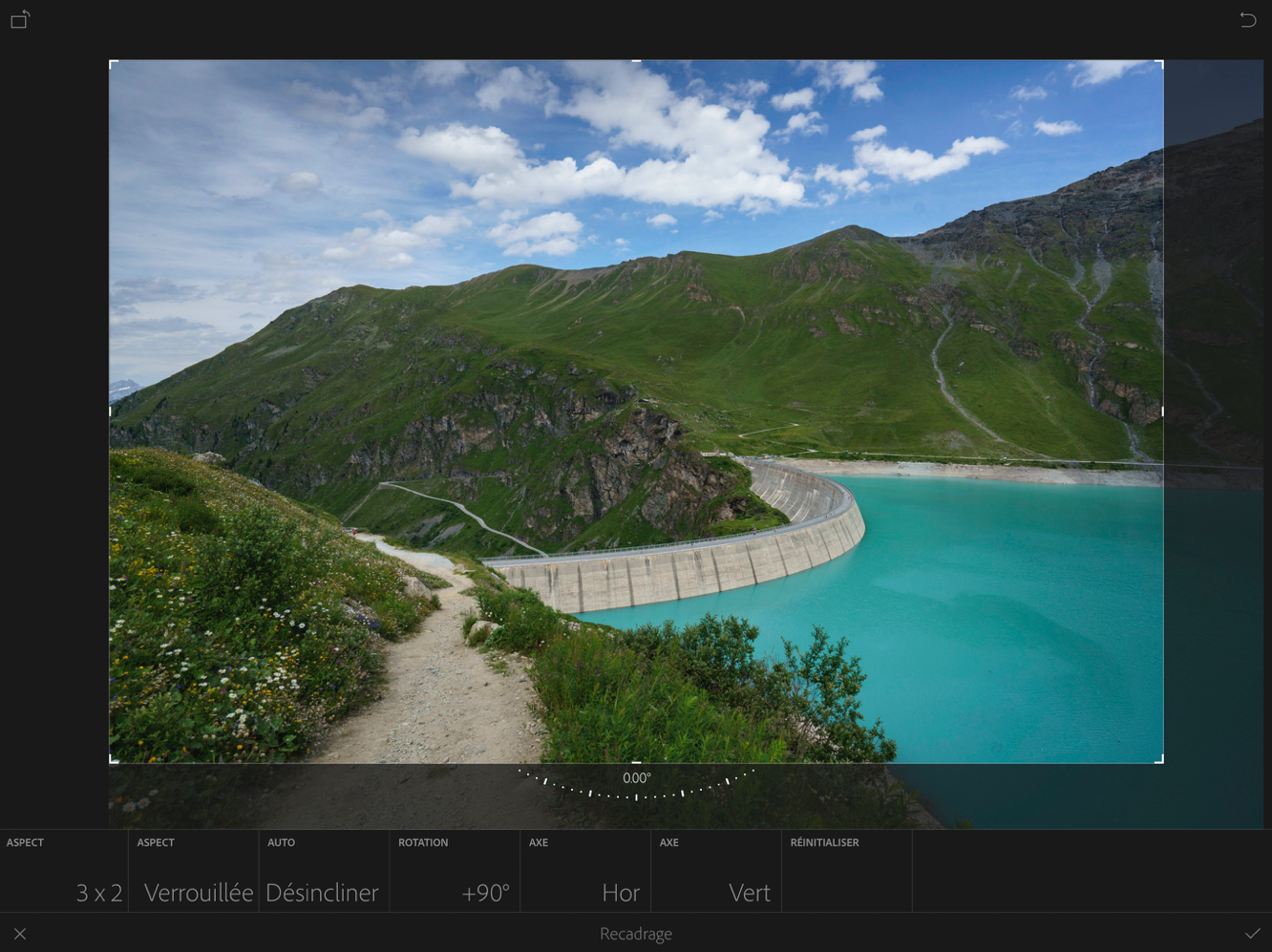Click the top edge crop handle
The image size is (1272, 952).
tap(636, 61)
